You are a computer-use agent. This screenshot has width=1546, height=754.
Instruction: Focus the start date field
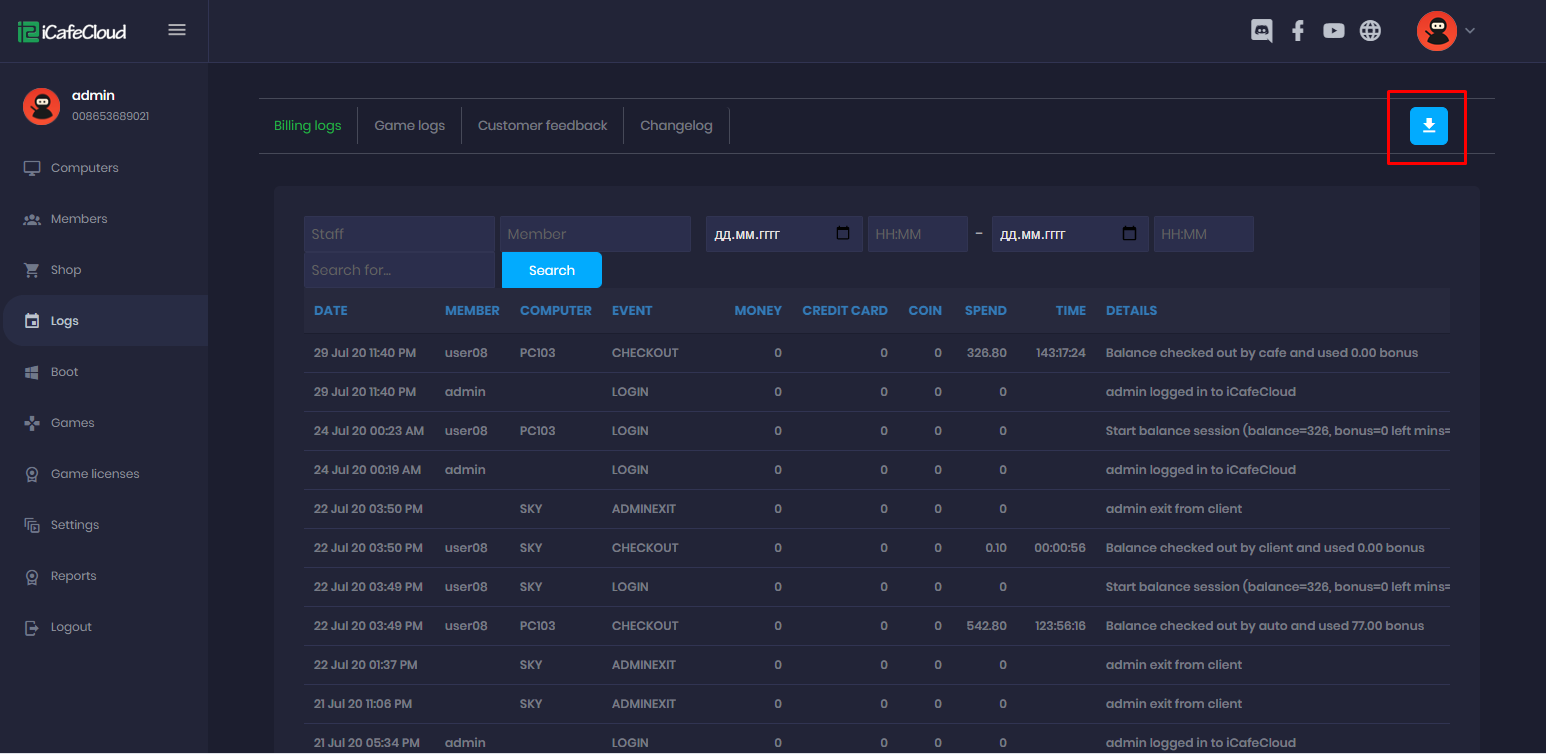pyautogui.click(x=784, y=234)
